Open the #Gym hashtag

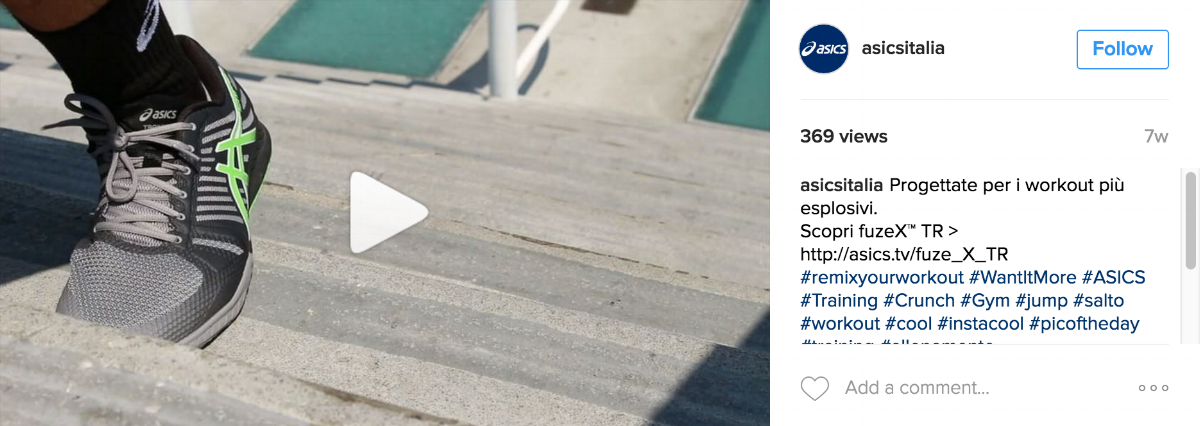coord(984,300)
